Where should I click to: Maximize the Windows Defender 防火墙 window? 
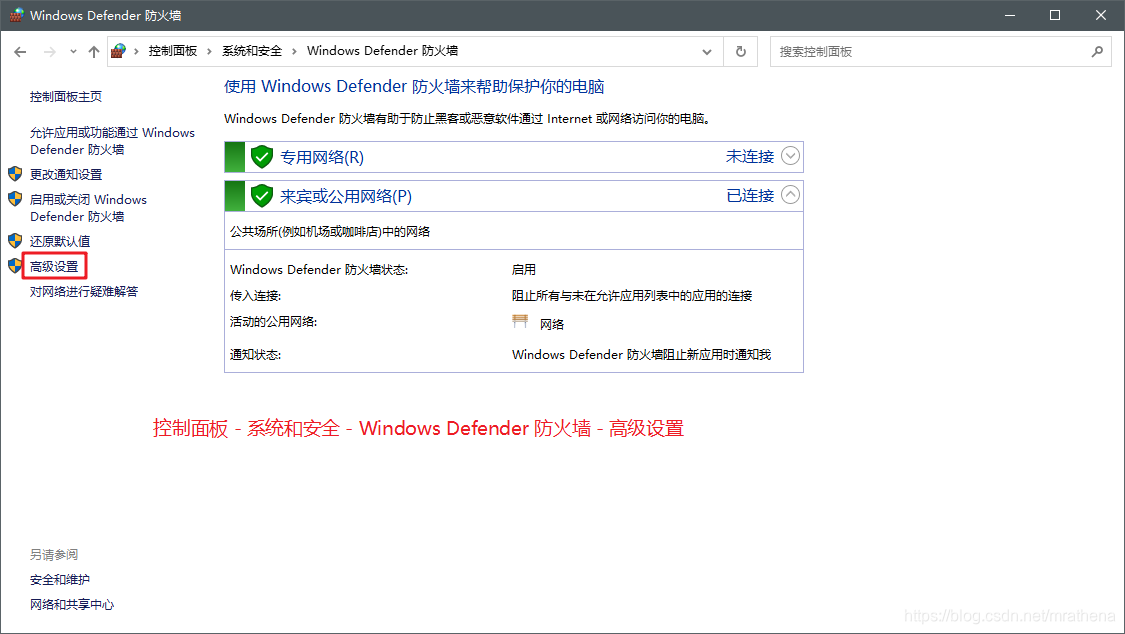click(x=1055, y=15)
